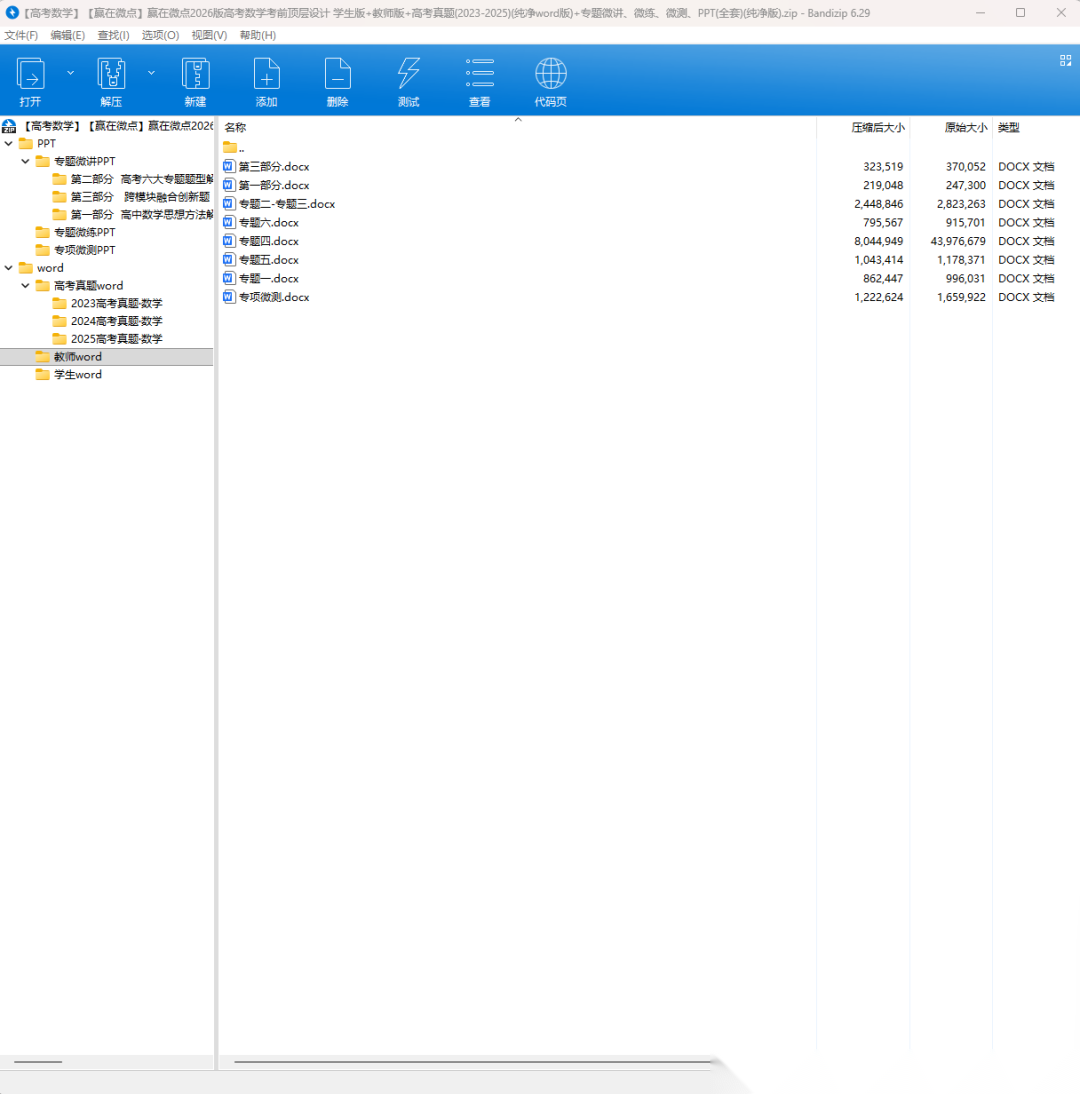
Task: Click the 打开 (Open) toolbar icon
Action: [x=31, y=76]
